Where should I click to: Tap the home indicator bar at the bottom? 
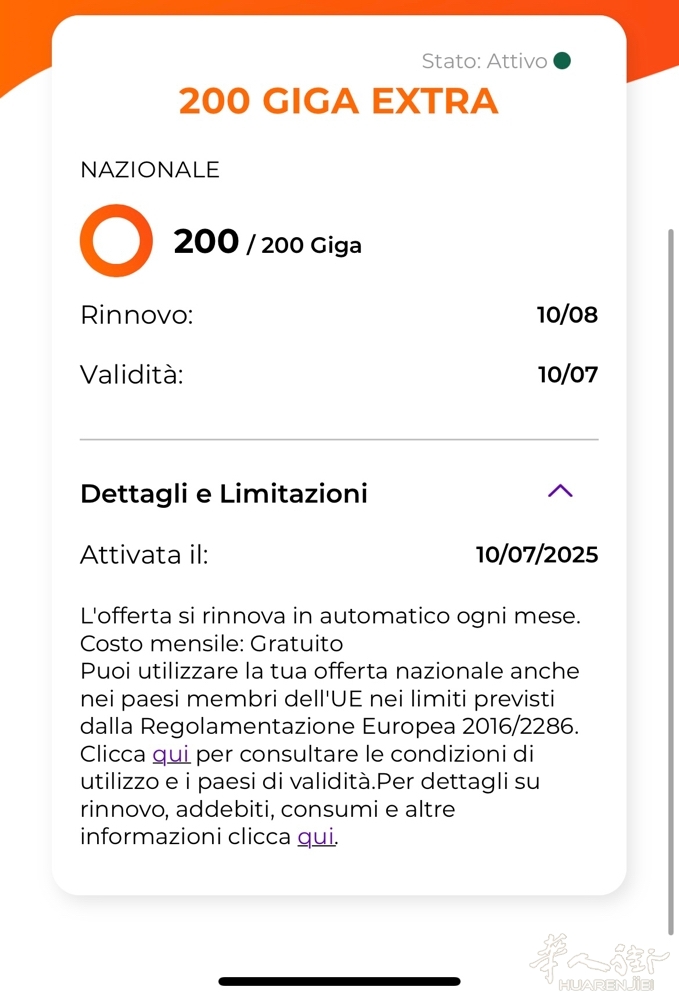339,981
